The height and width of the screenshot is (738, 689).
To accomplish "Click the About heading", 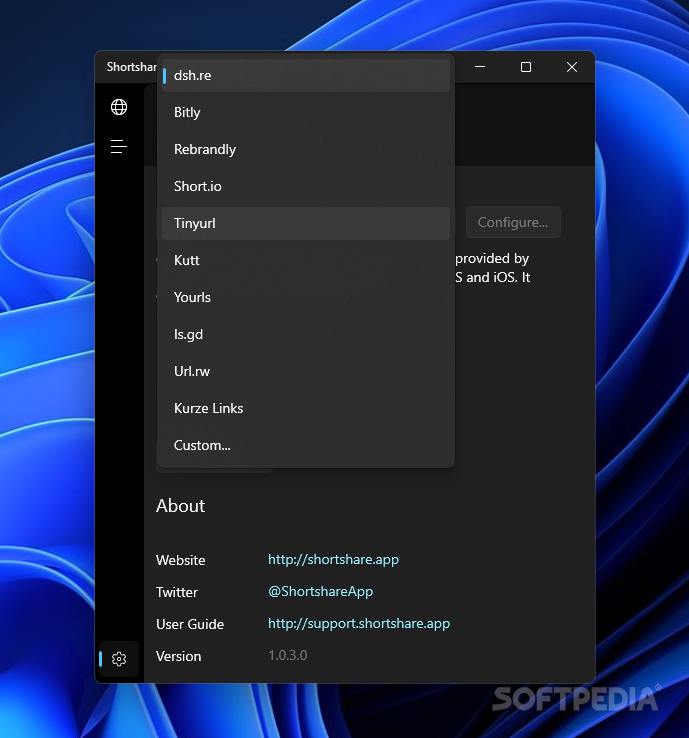I will (x=180, y=506).
